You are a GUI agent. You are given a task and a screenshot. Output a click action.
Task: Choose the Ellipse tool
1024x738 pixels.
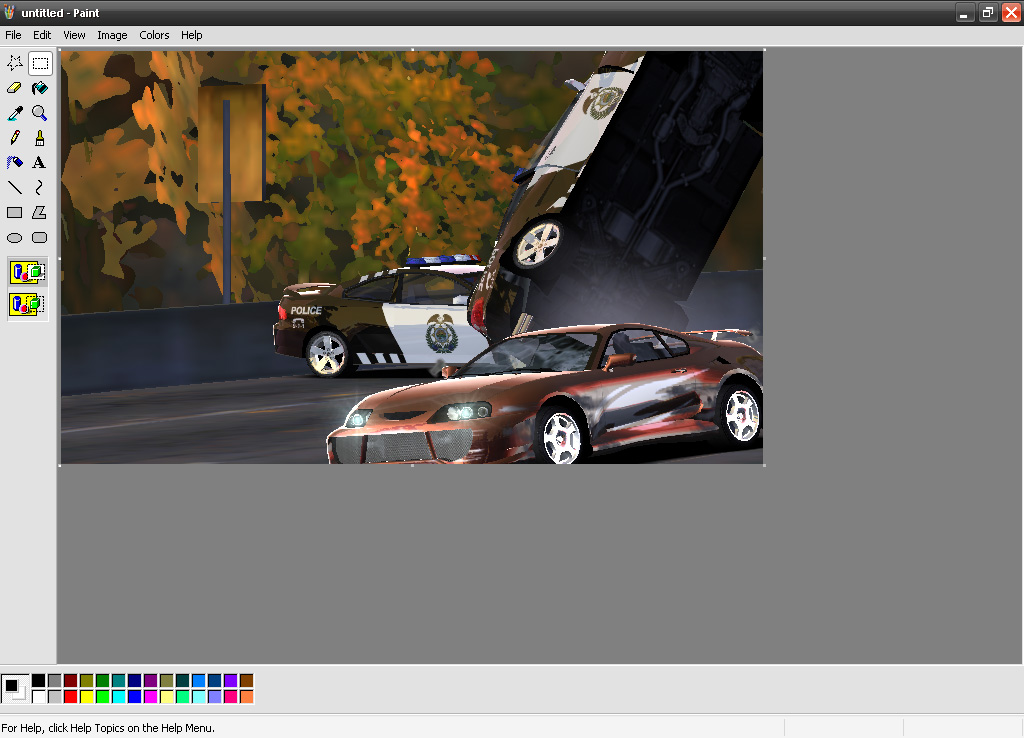[14, 238]
